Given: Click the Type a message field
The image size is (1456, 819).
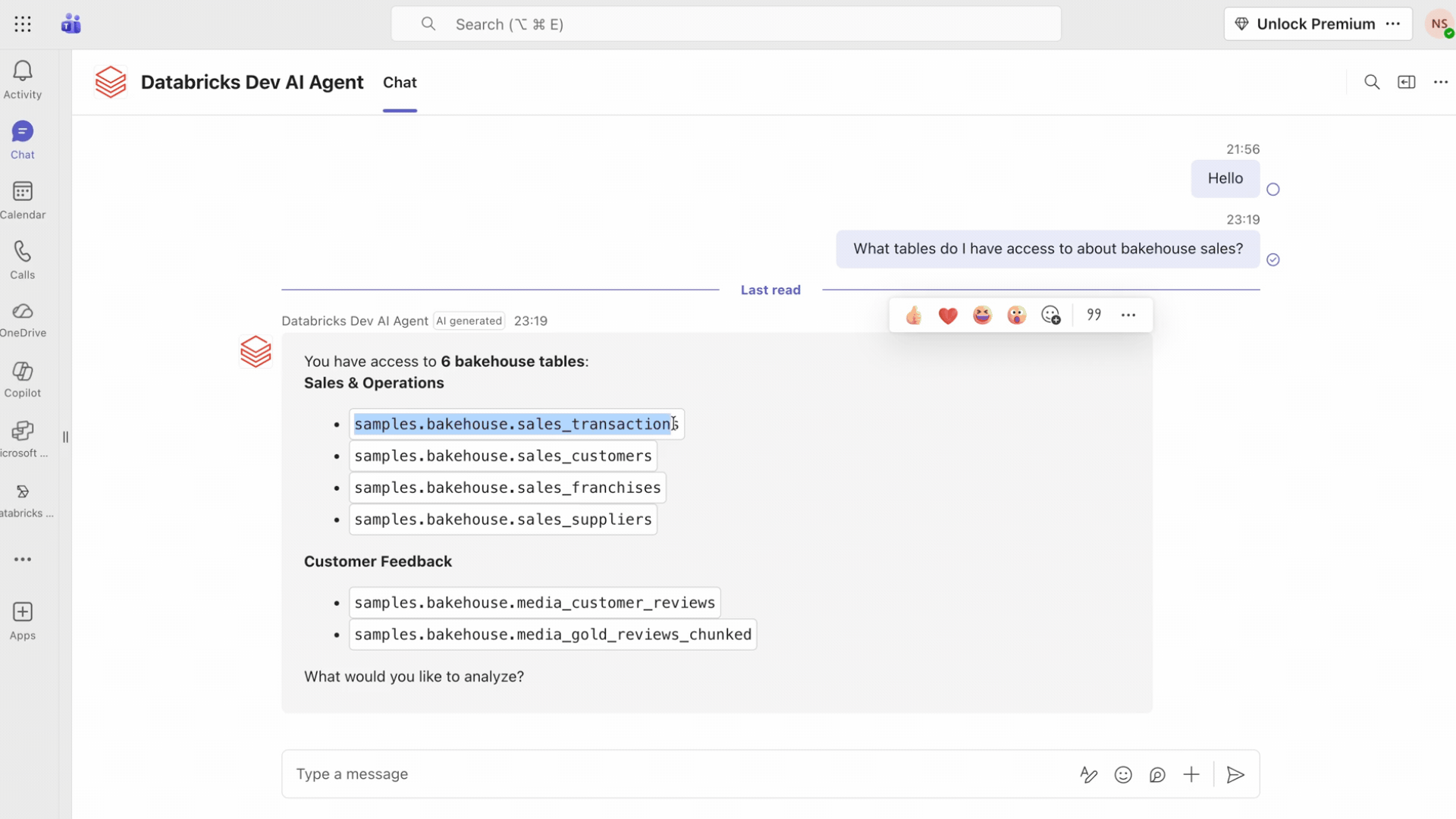Looking at the screenshot, I should 667,774.
